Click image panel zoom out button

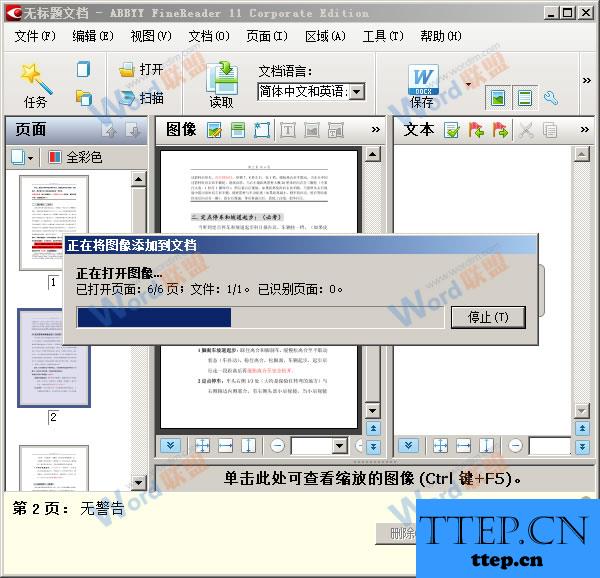(x=277, y=446)
